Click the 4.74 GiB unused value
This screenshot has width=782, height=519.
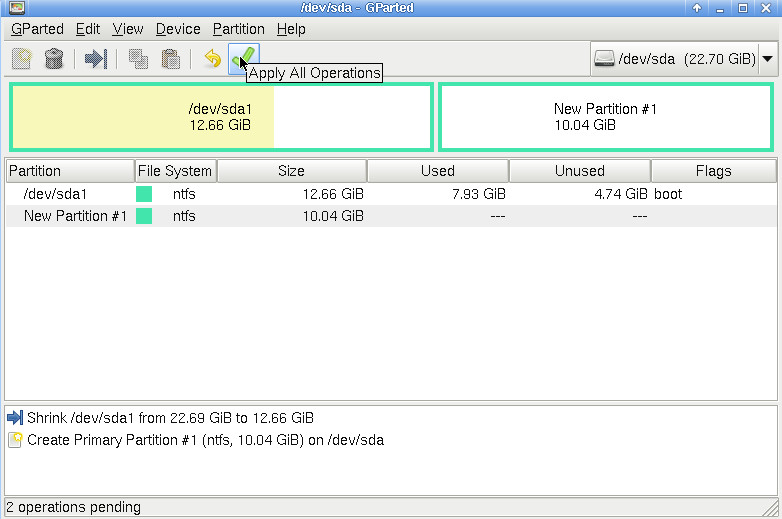point(621,194)
